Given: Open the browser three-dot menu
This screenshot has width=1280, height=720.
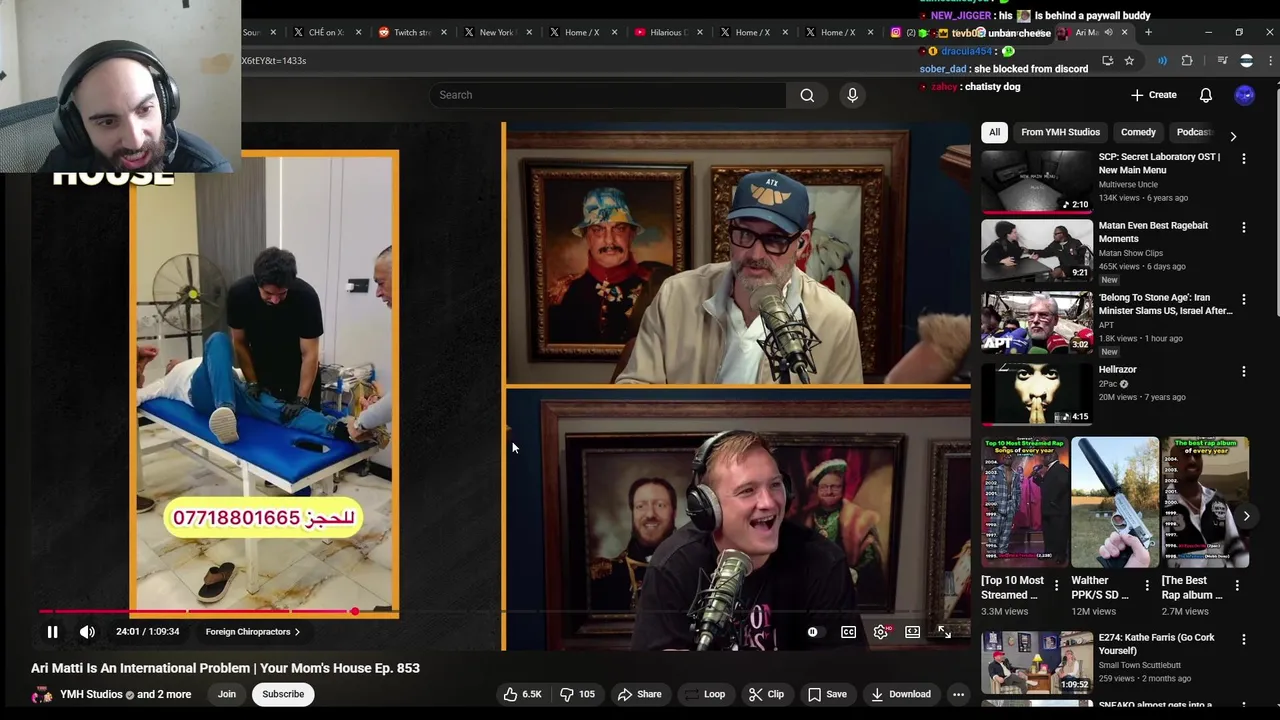Looking at the screenshot, I should pyautogui.click(x=1271, y=61).
